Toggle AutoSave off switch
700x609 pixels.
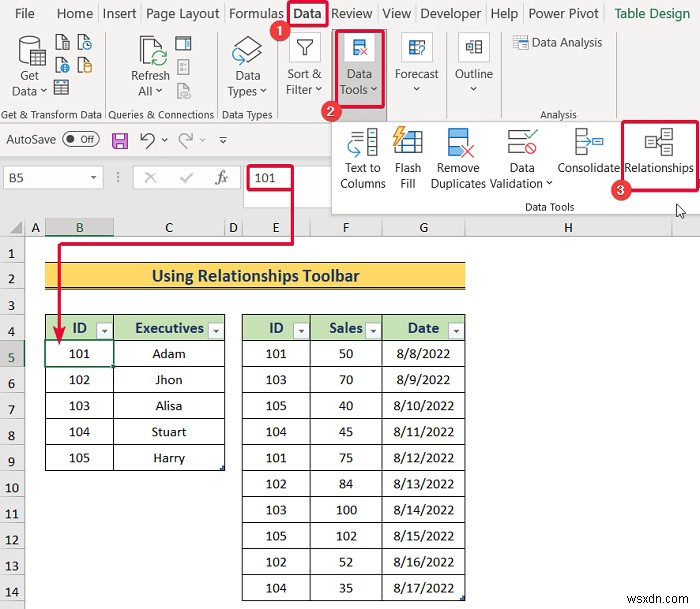coord(81,139)
